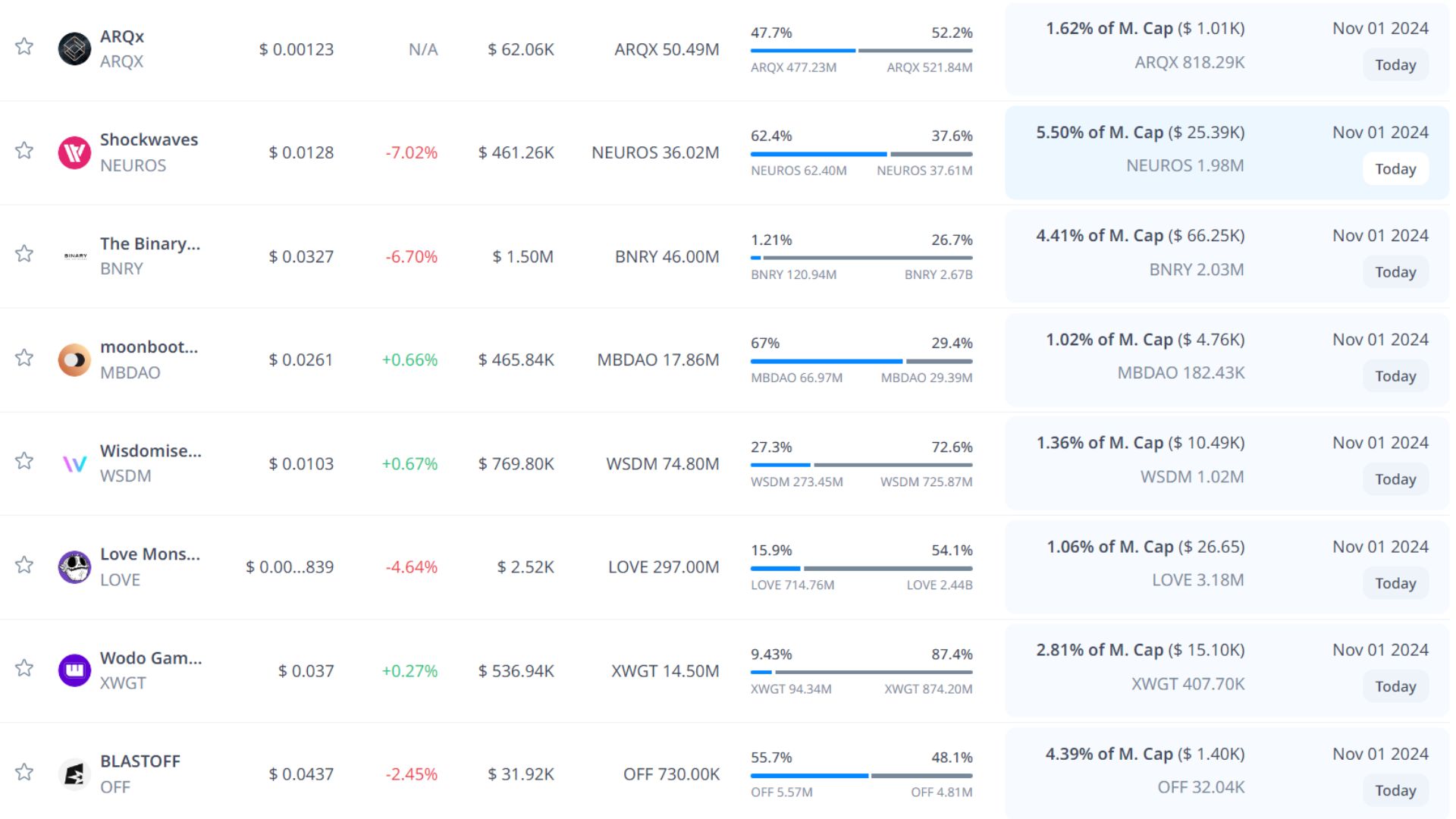Open the Wodo Gaming token name link
Image resolution: width=1456 pixels, height=819 pixels.
pyautogui.click(x=151, y=658)
